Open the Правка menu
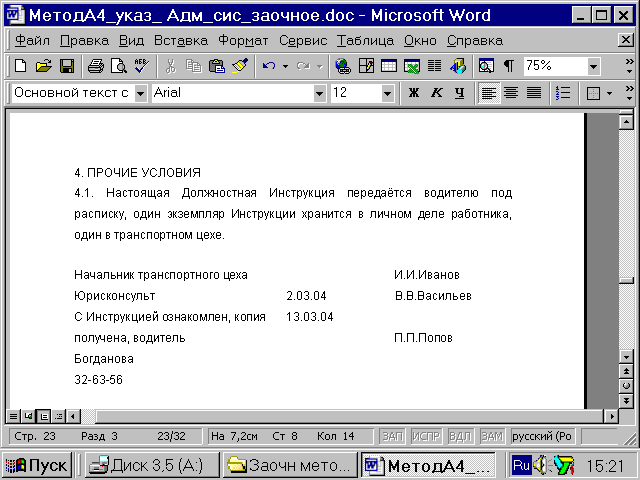640x480 pixels. click(x=84, y=40)
